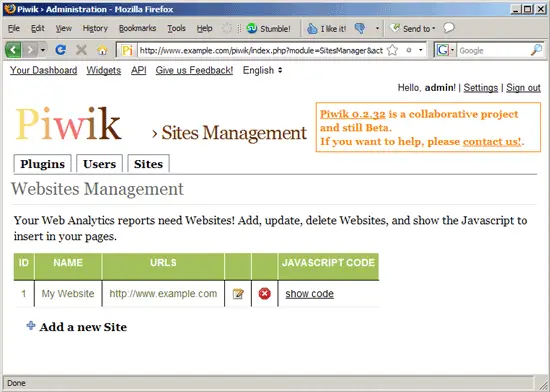Click the blue plus icon beside Add a new Site
Viewport: 550px width, 392px height.
coord(31,326)
